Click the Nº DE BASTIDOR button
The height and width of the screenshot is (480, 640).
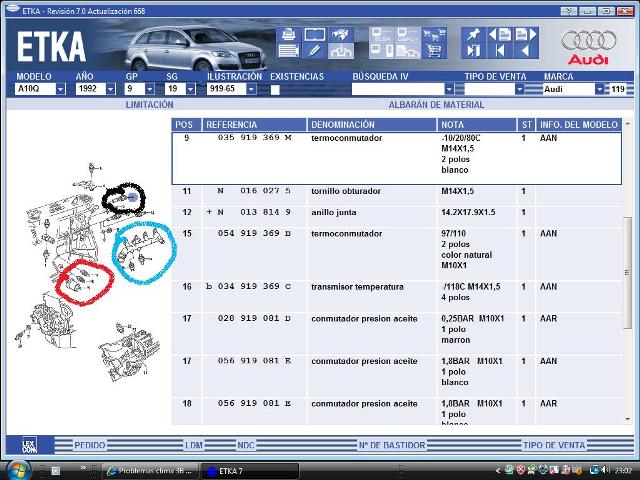click(392, 445)
